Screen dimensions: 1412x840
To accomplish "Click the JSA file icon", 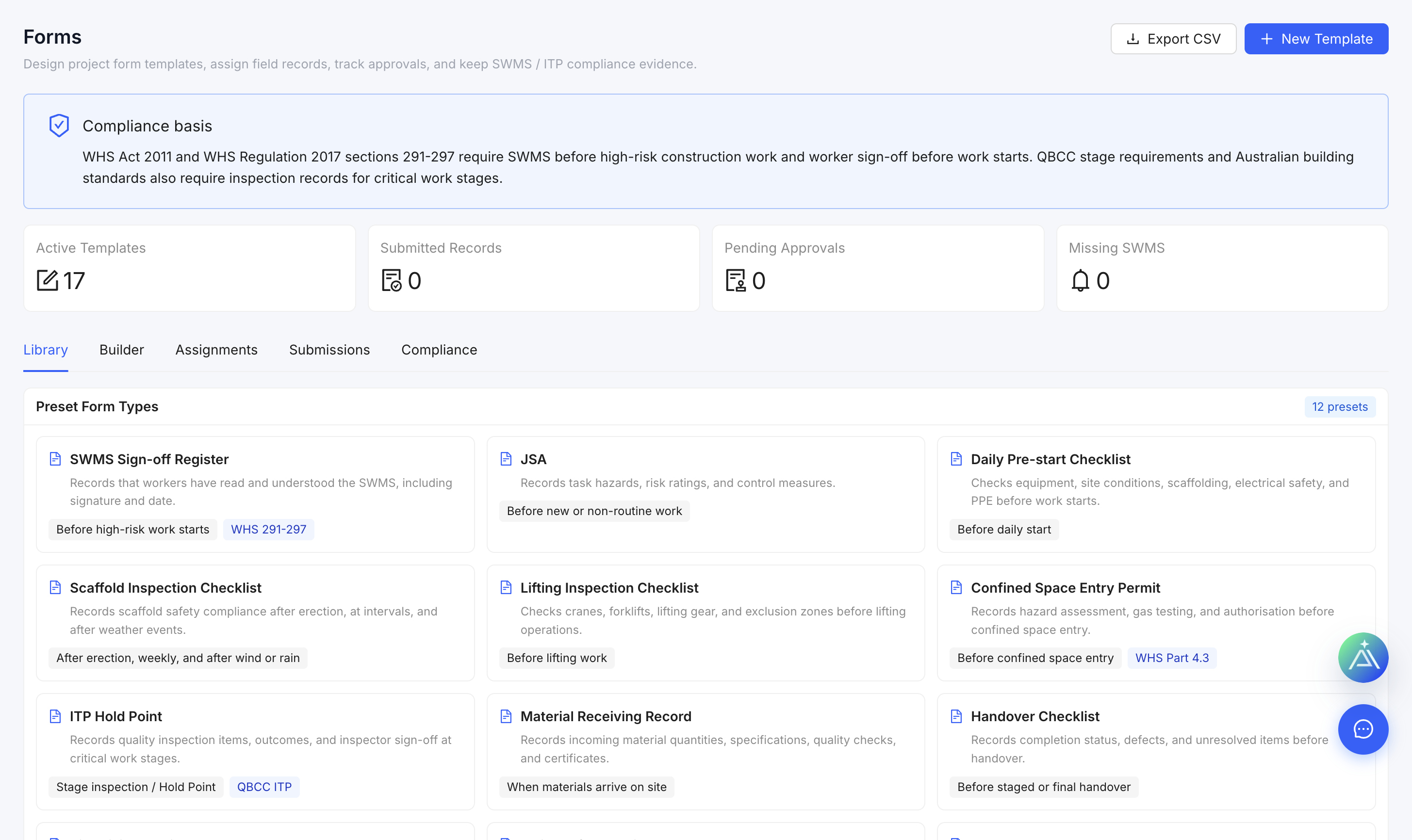I will [506, 458].
